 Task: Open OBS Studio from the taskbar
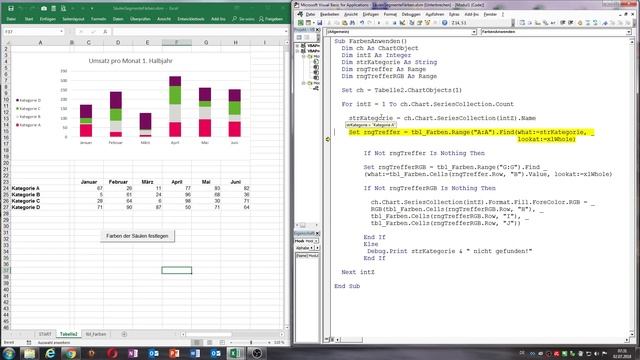click(x=257, y=353)
